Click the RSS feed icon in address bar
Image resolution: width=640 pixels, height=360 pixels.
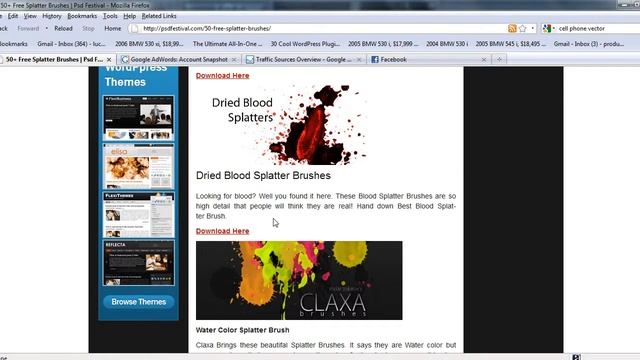[x=512, y=28]
